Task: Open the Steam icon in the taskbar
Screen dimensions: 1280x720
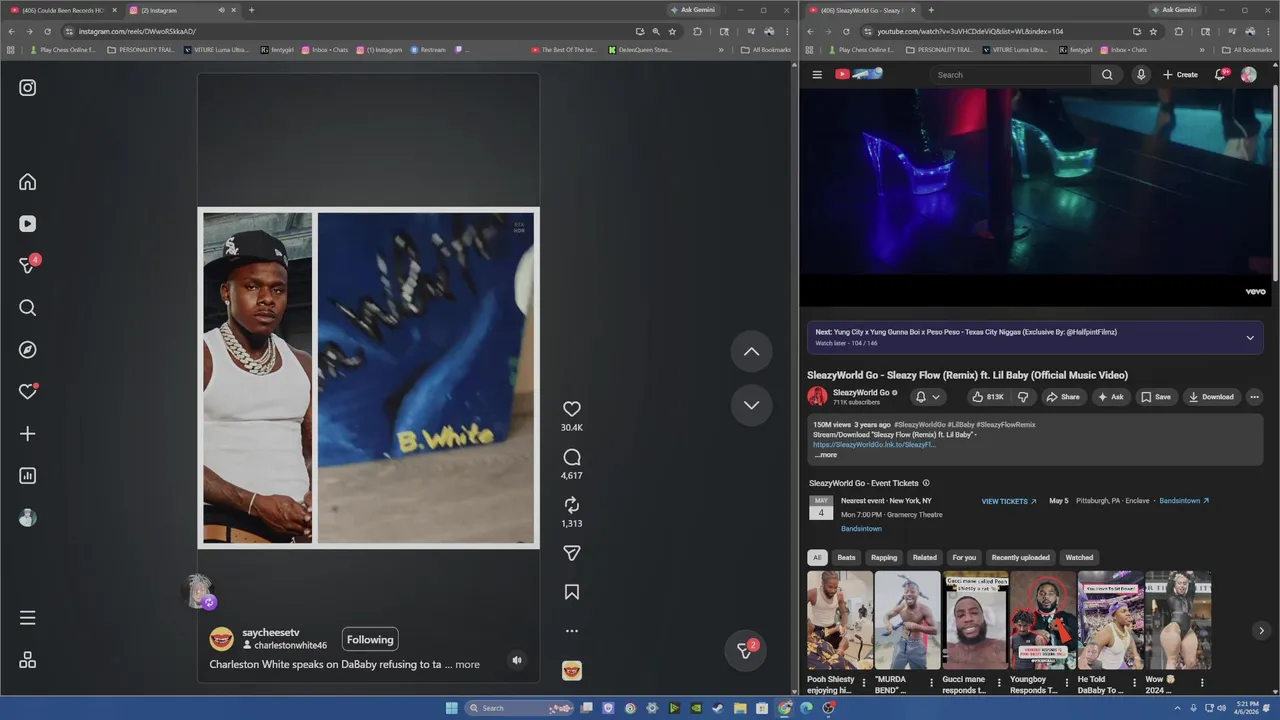Action: 718,708
